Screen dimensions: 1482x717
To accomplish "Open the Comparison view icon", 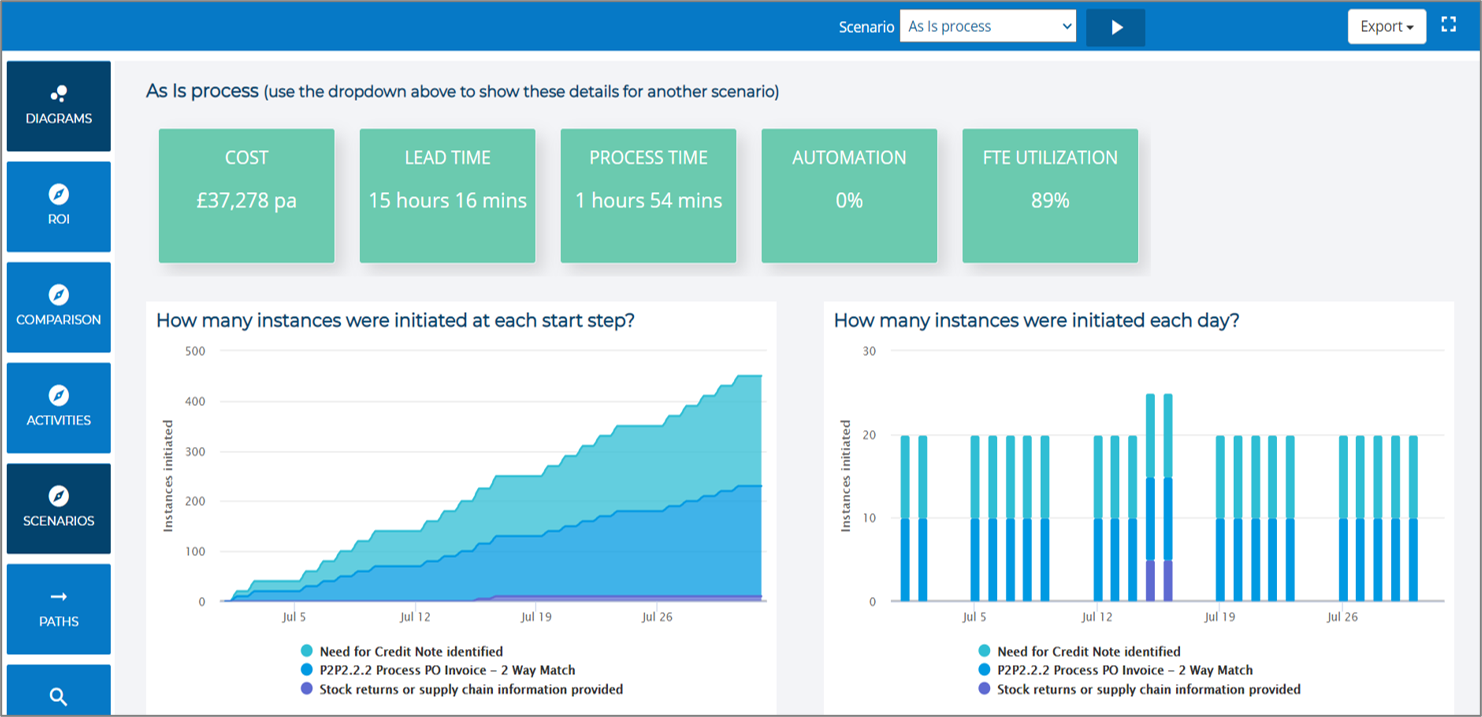I will [59, 295].
